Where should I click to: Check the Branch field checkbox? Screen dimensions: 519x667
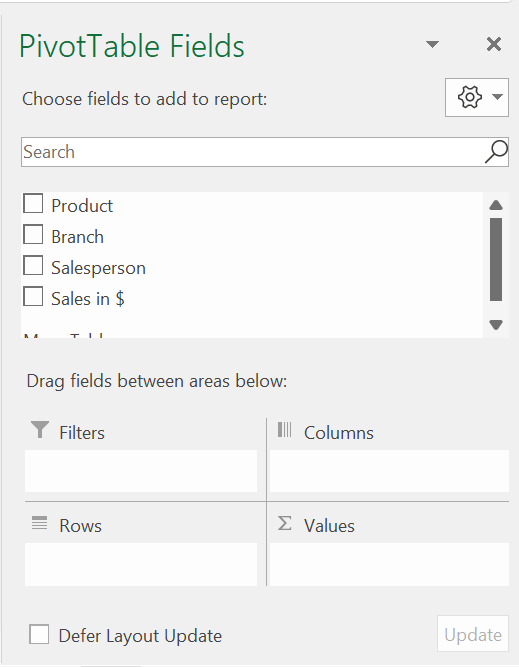click(x=33, y=234)
